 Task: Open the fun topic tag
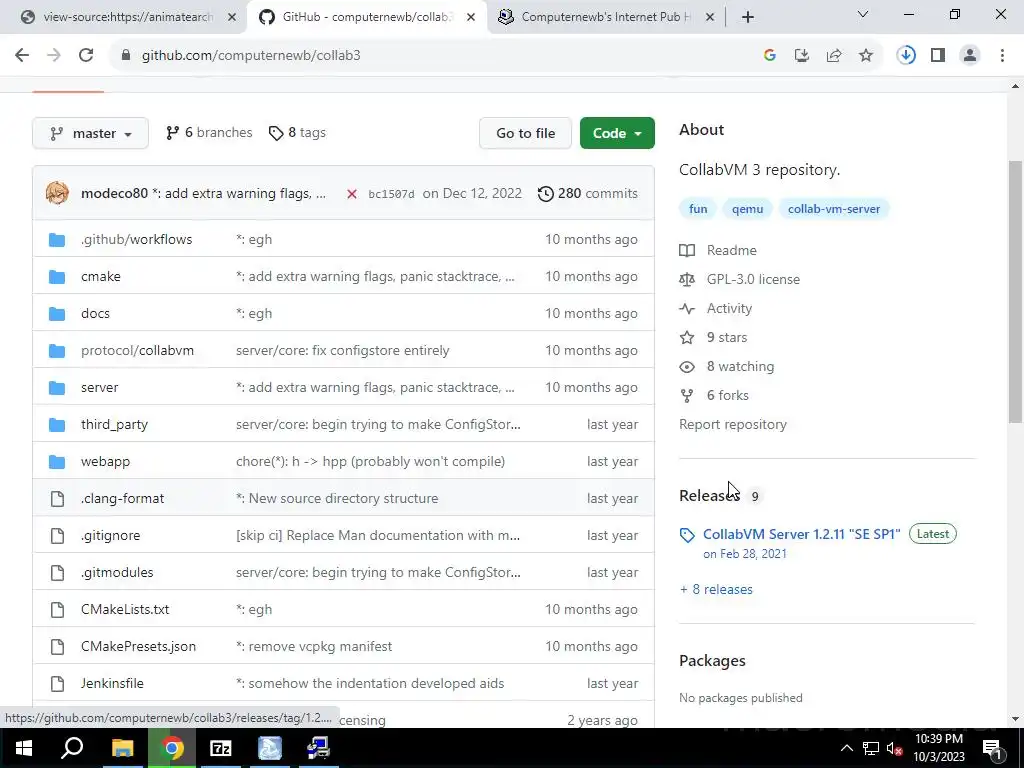pos(697,209)
